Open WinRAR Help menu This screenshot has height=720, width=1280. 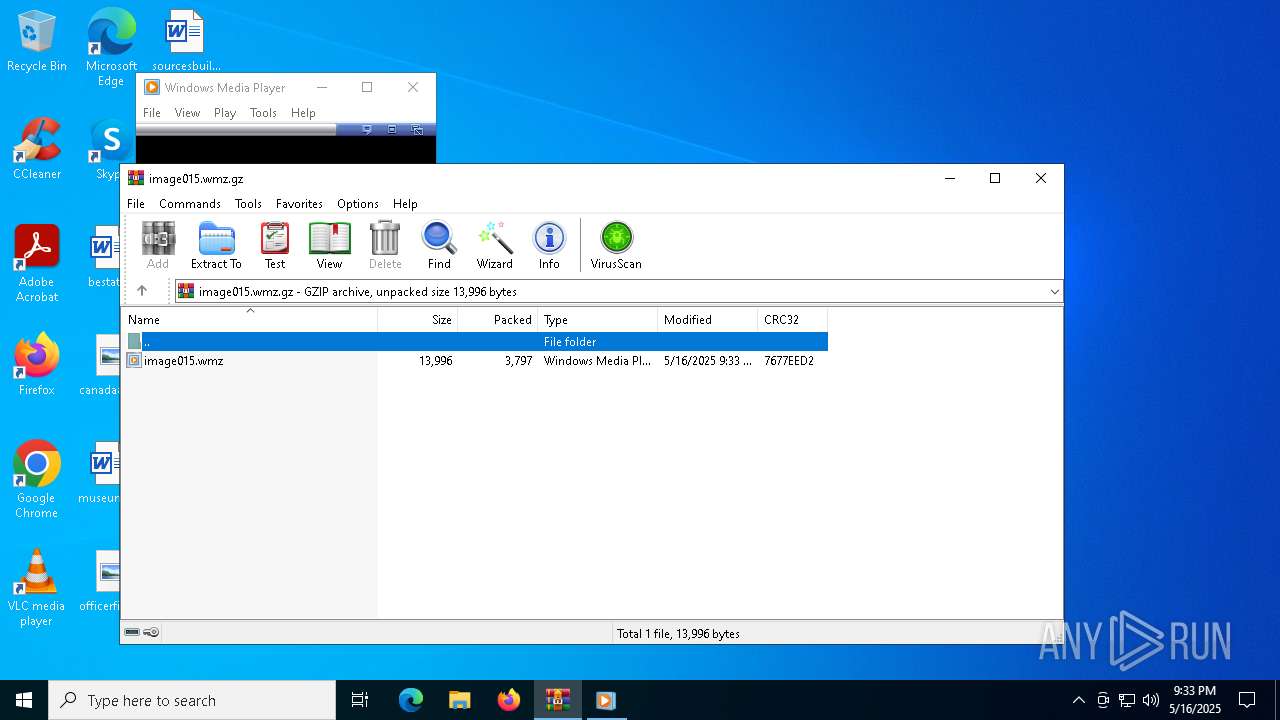pos(405,203)
